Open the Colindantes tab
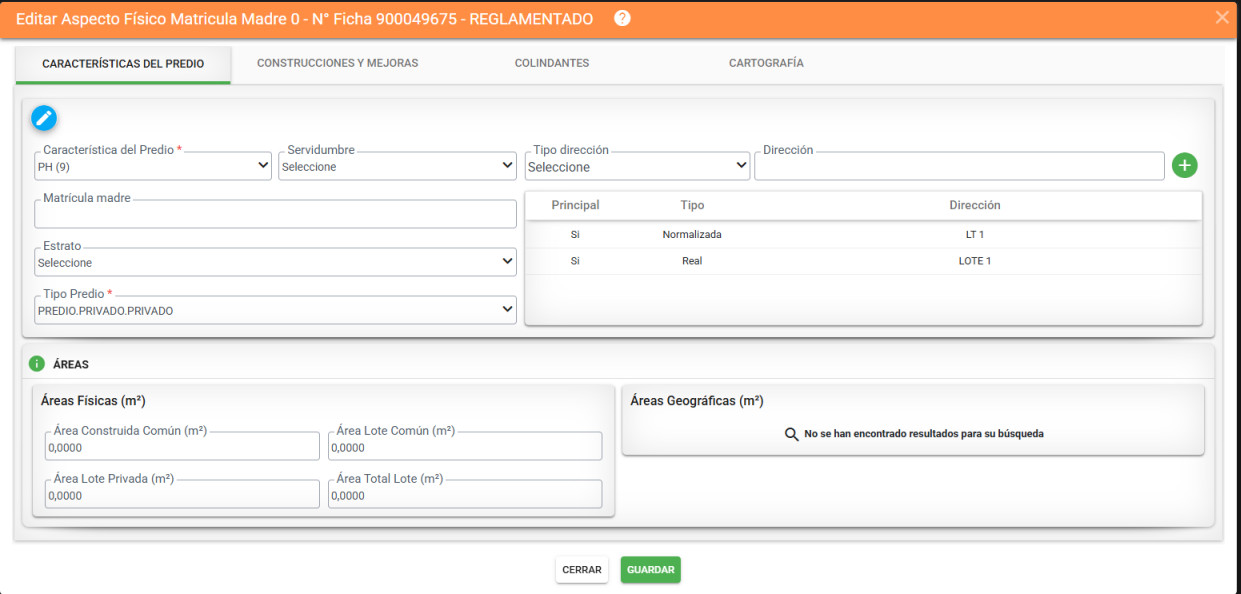This screenshot has width=1241, height=594. [x=552, y=63]
